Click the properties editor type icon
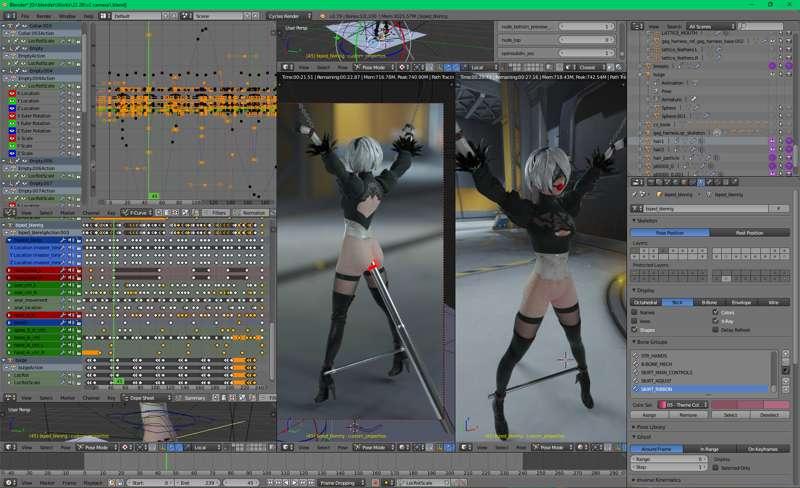Screen dimensions: 800x488 pos(638,182)
